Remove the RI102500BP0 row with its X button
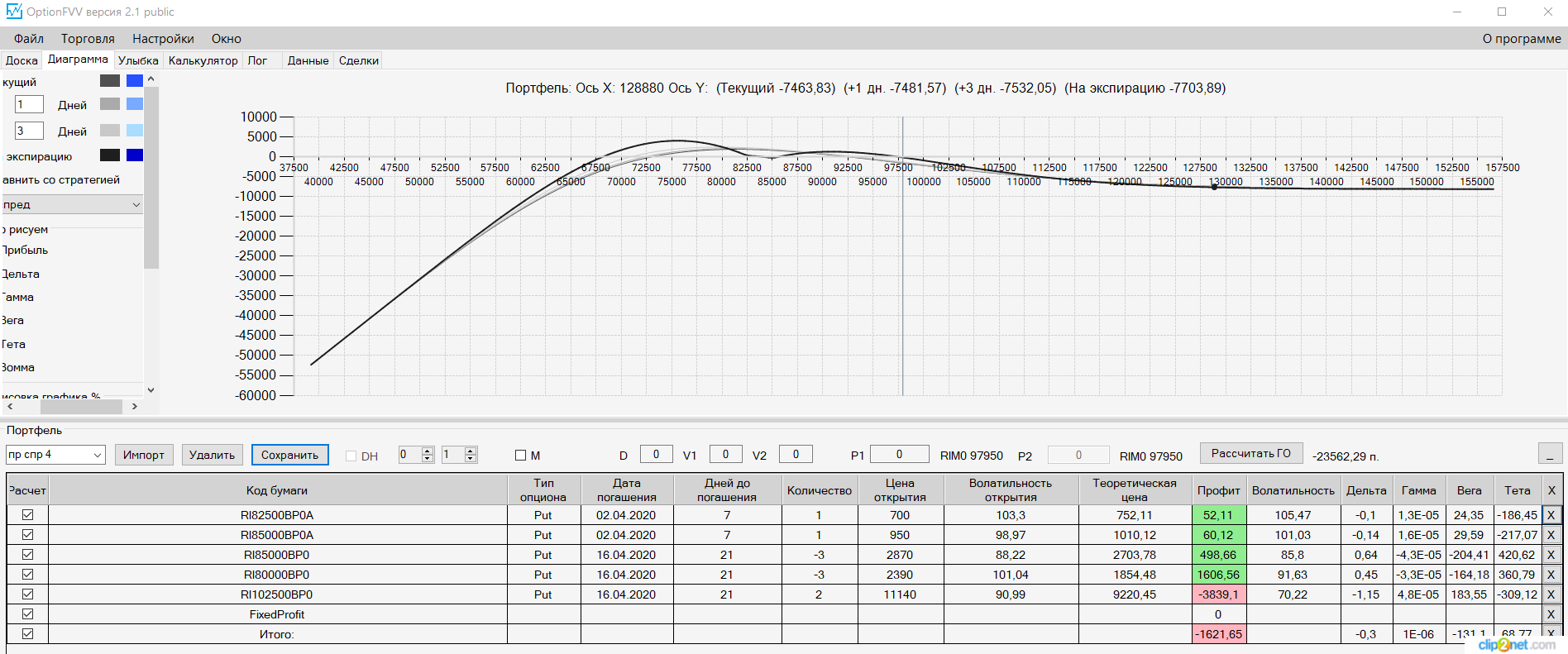1568x654 pixels. [x=1551, y=594]
